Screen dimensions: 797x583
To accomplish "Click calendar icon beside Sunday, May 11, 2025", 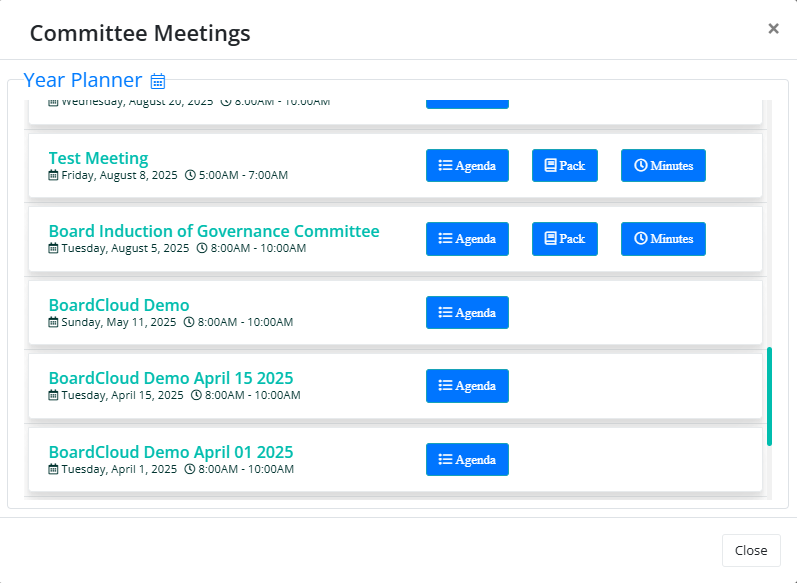I will pyautogui.click(x=53, y=322).
